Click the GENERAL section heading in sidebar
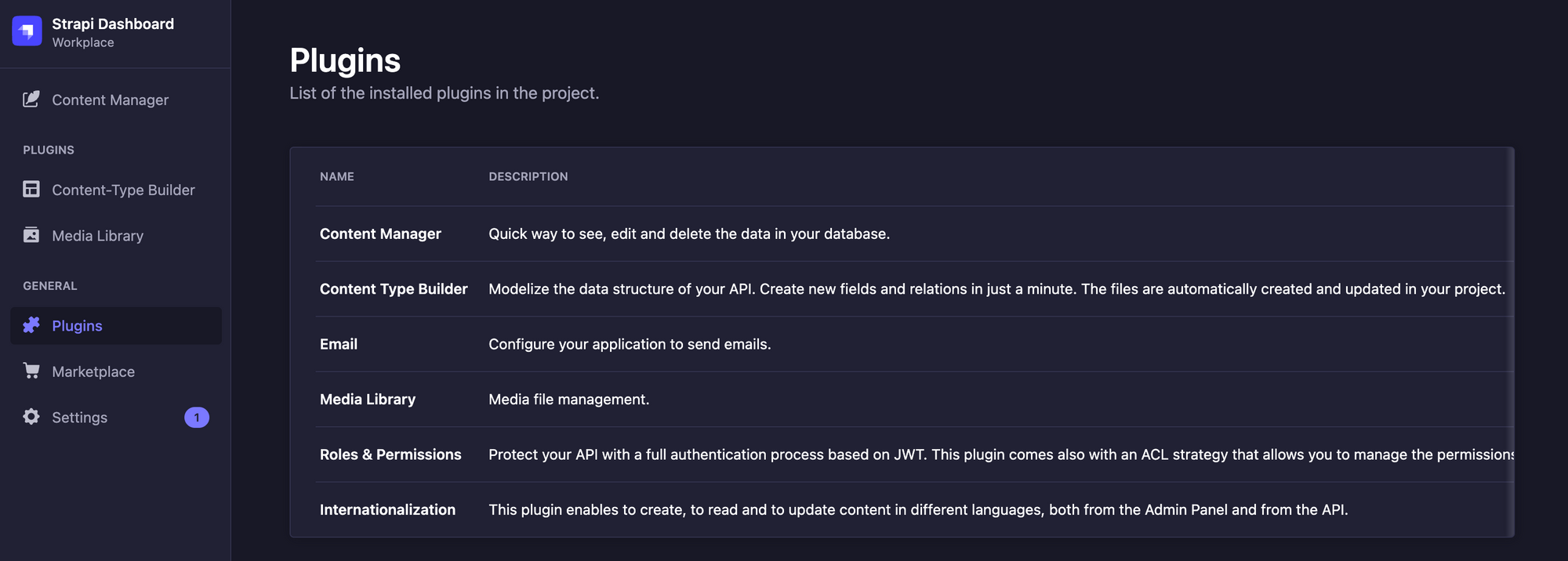This screenshot has width=1568, height=561. 50,286
